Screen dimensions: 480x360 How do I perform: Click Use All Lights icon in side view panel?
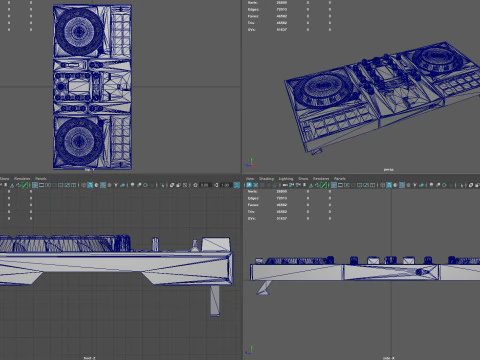415,185
